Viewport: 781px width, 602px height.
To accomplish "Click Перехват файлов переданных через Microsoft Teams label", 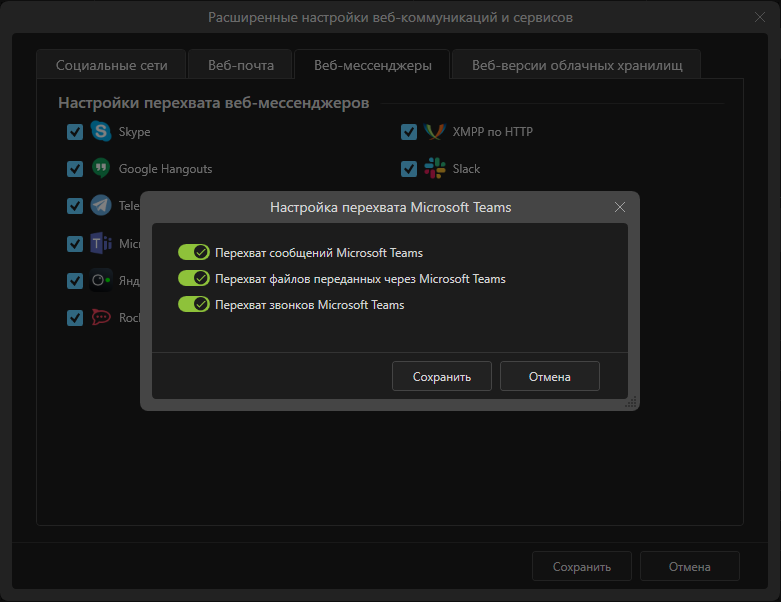I will 360,279.
